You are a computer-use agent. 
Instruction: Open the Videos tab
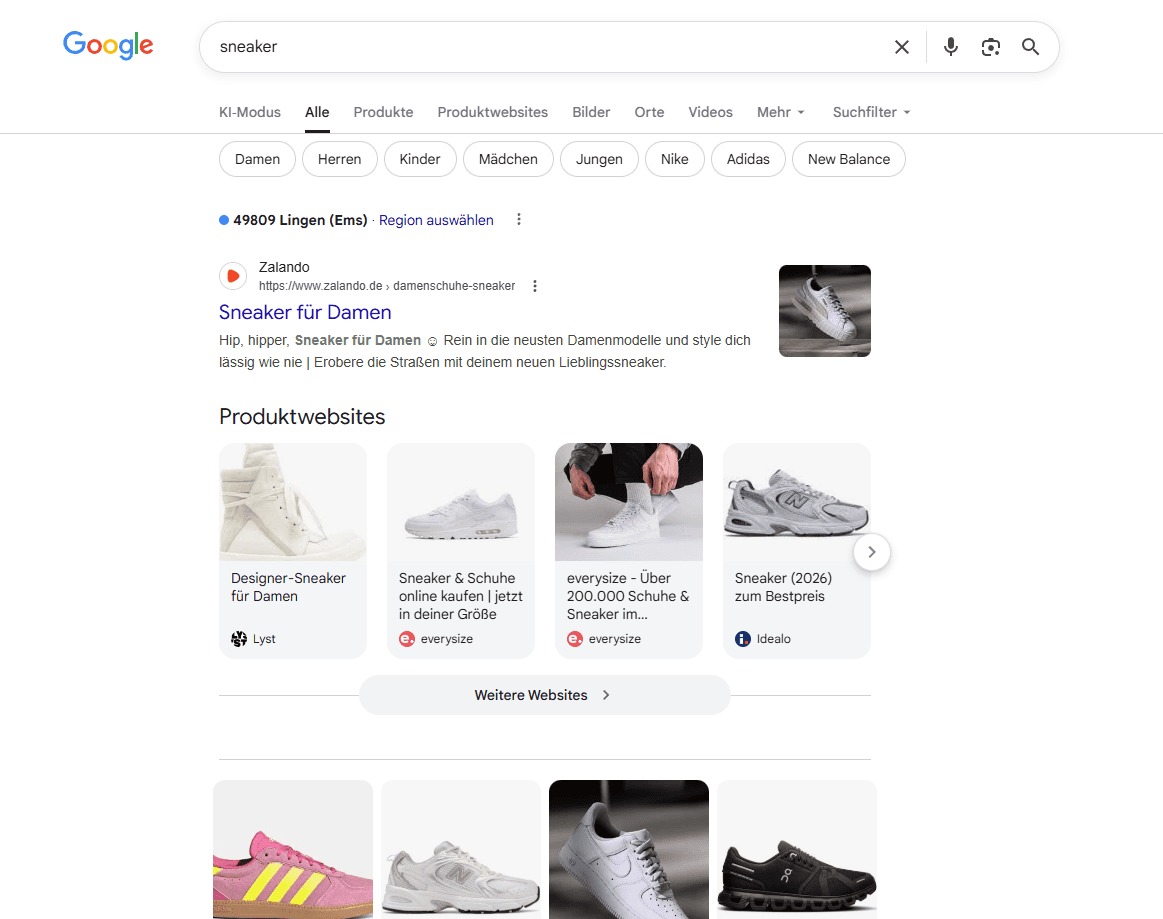(711, 112)
